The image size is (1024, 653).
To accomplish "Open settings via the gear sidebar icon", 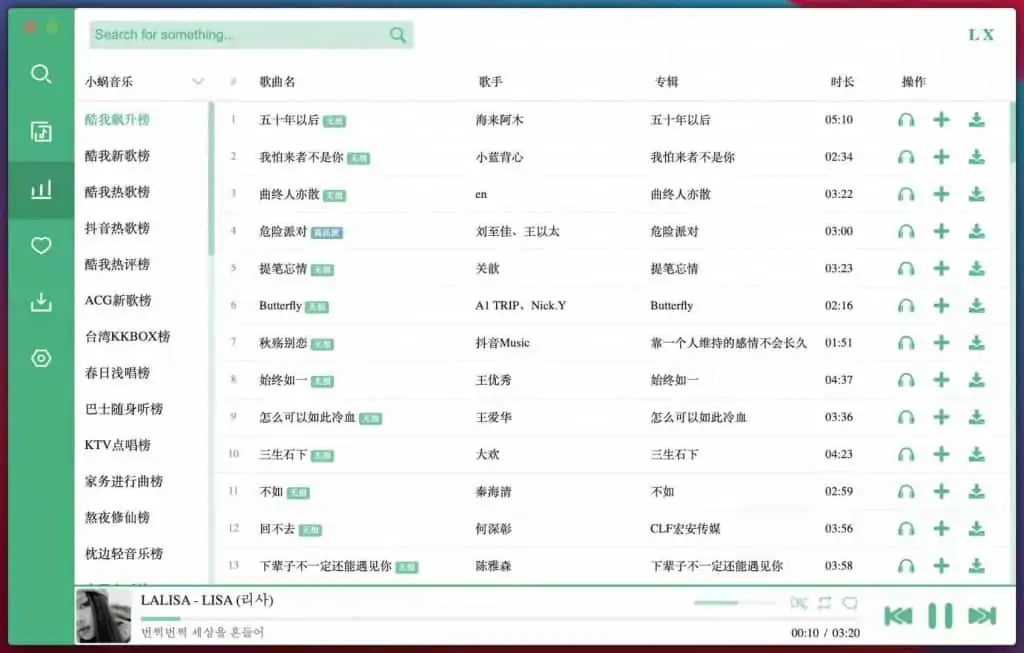I will point(40,358).
